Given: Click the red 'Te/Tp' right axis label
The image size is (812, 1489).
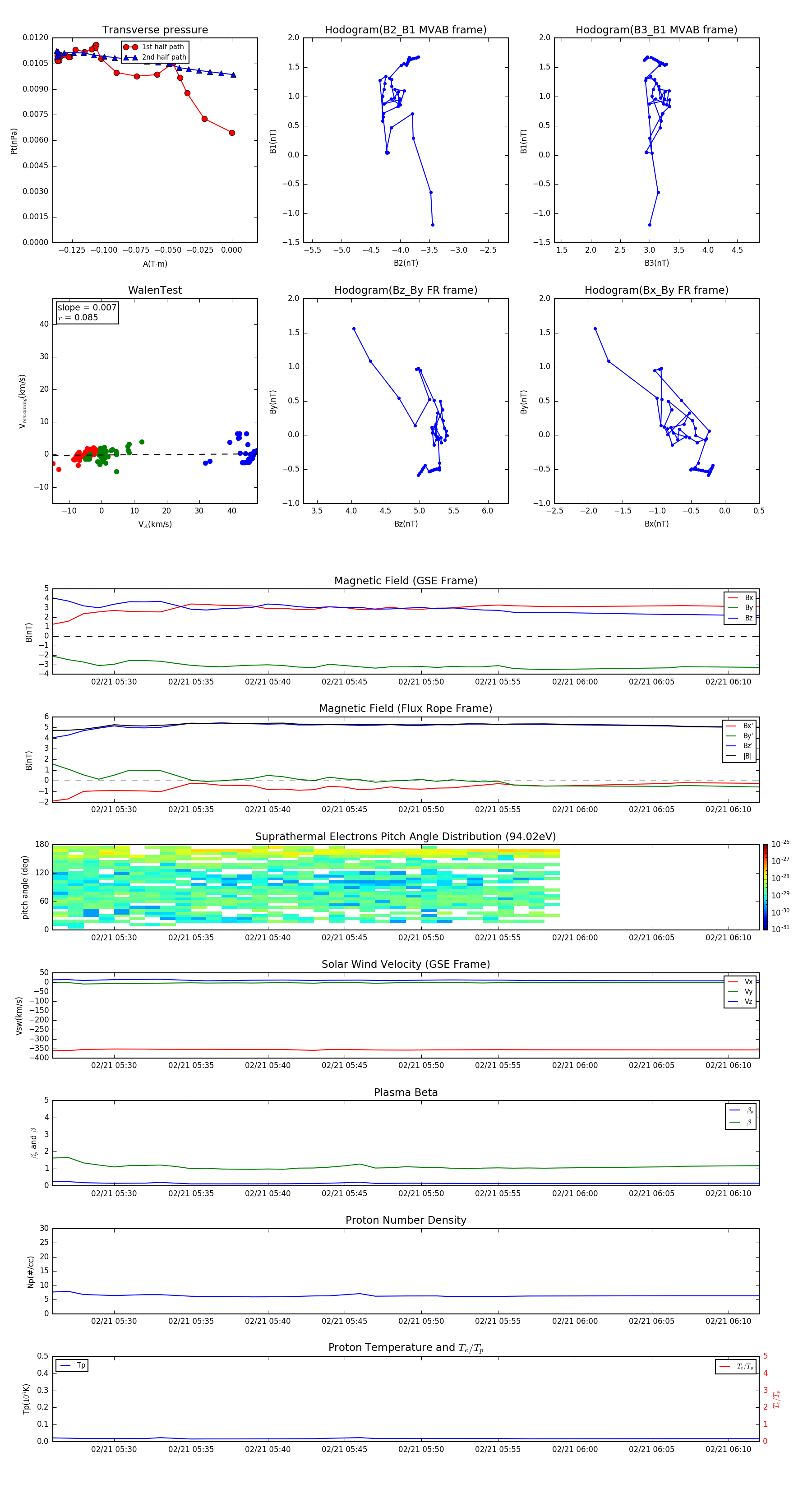Looking at the screenshot, I should pos(777,1399).
